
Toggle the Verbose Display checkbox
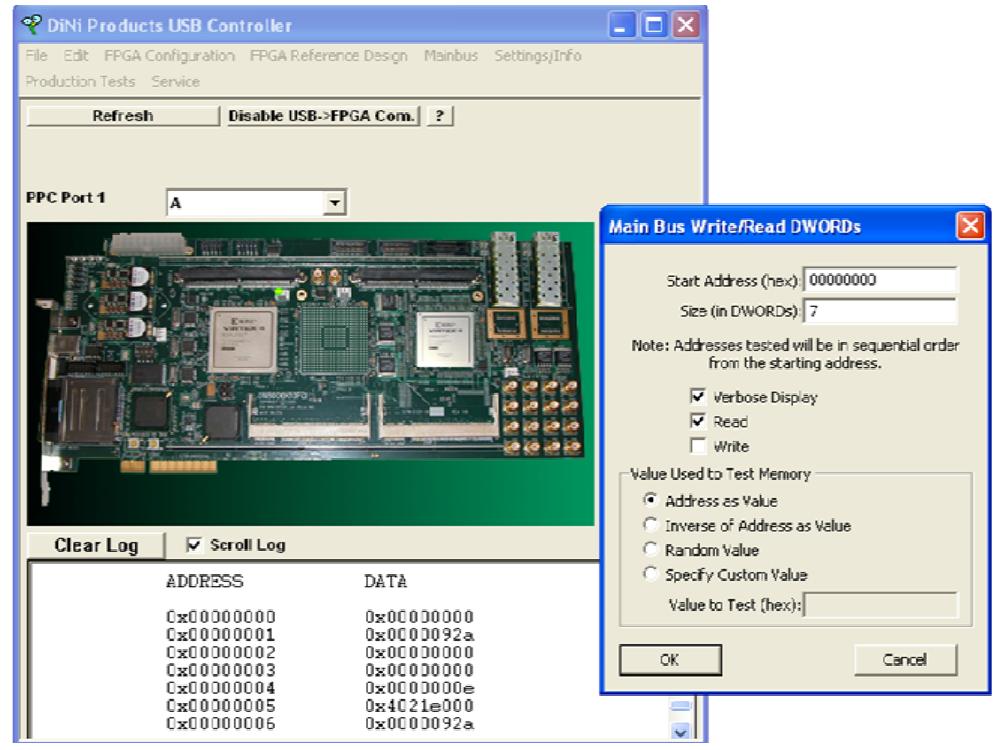tap(697, 396)
